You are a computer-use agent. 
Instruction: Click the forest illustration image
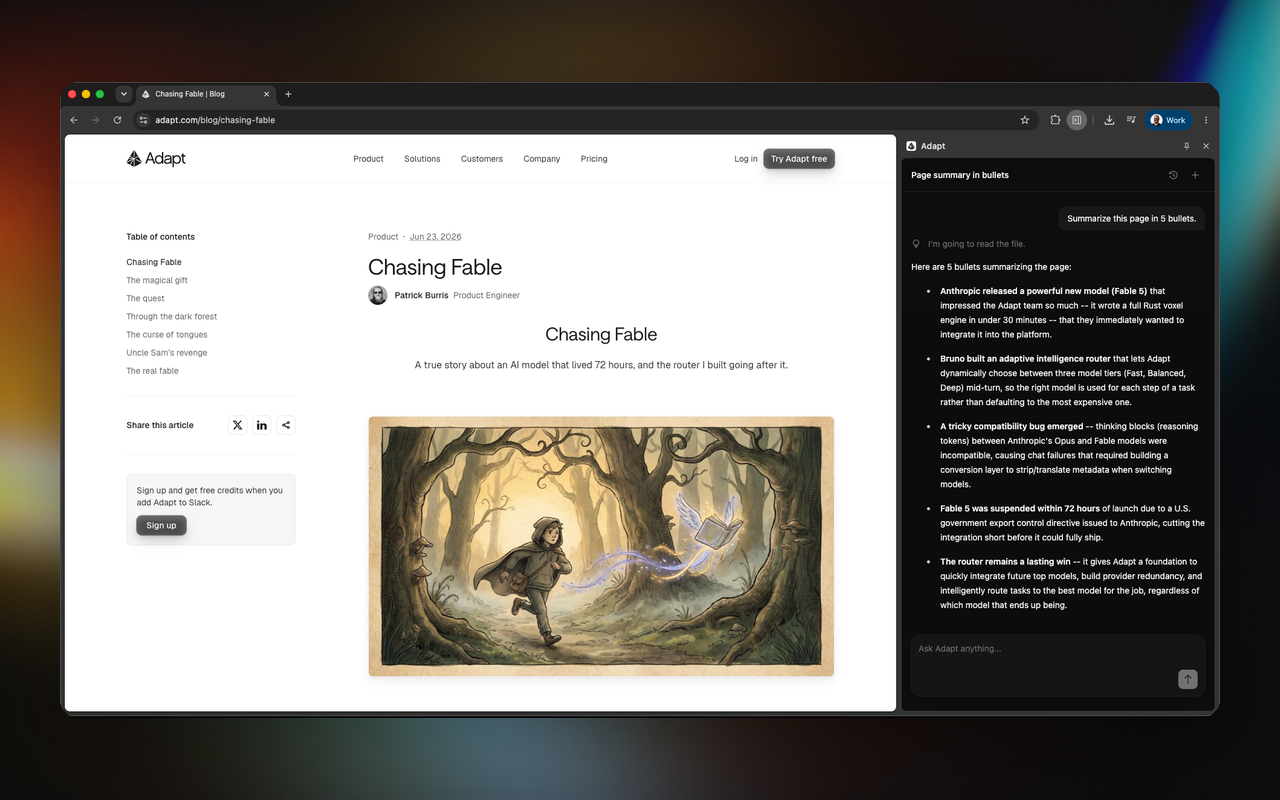click(x=601, y=546)
